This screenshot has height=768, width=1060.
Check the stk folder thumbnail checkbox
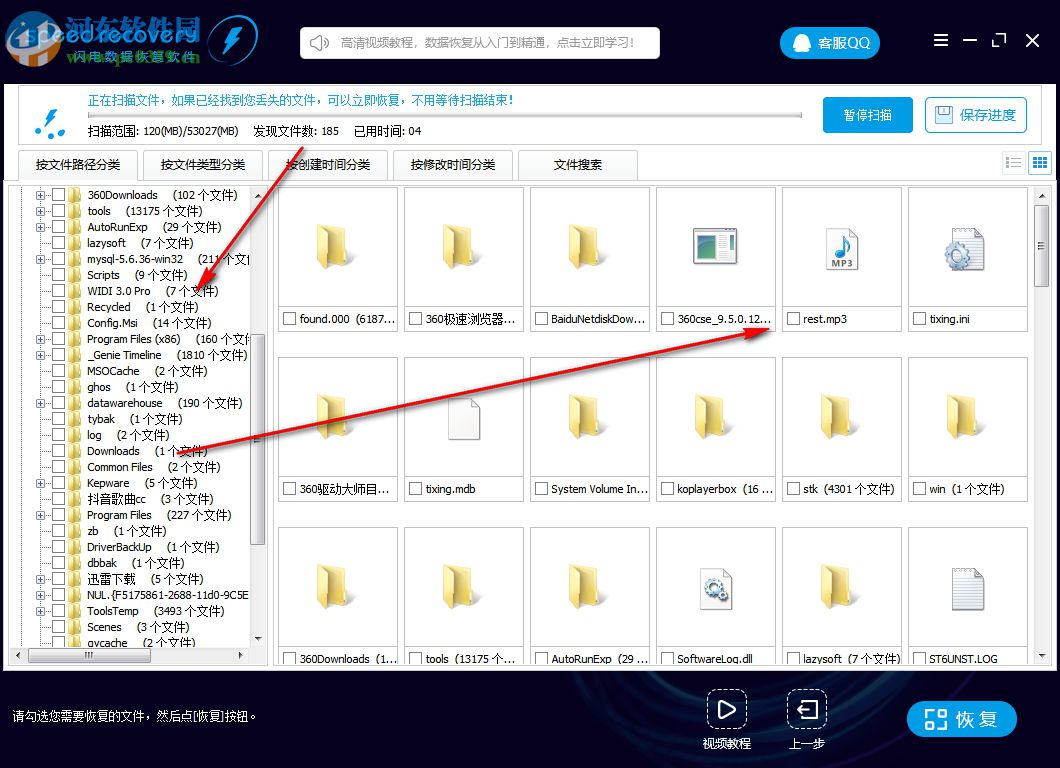coord(793,488)
